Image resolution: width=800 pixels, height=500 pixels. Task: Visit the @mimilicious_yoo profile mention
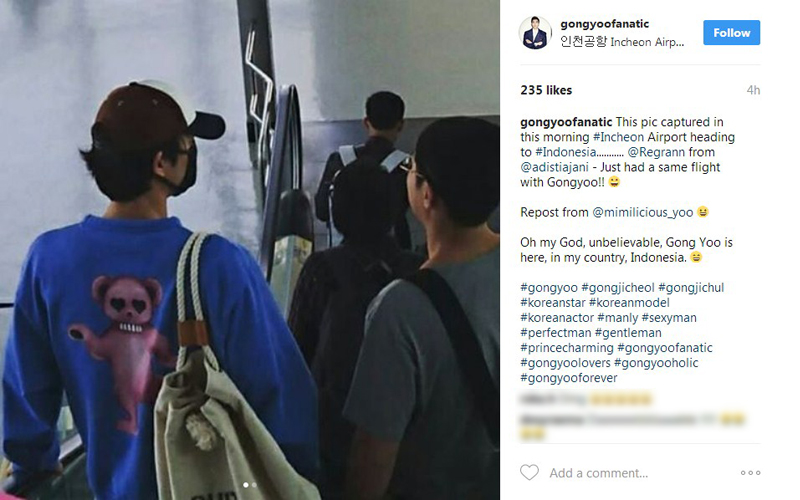pyautogui.click(x=642, y=212)
